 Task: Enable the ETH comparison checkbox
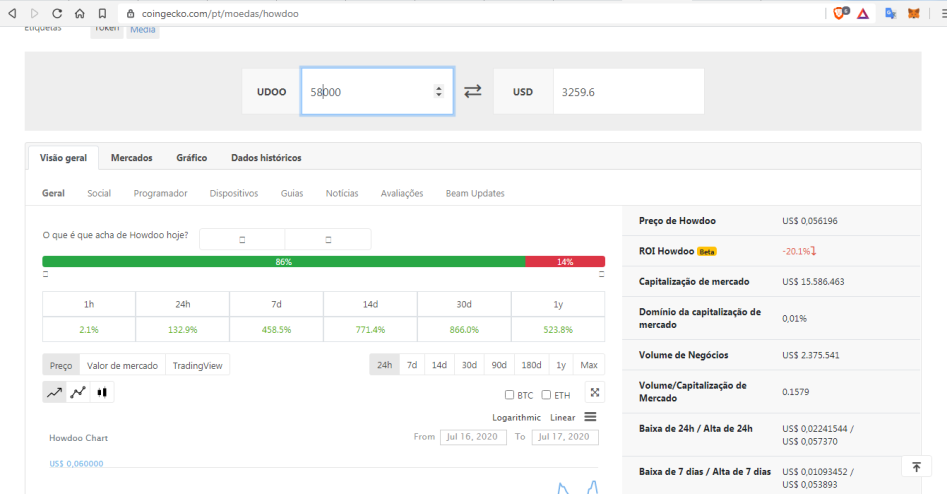pyautogui.click(x=546, y=395)
